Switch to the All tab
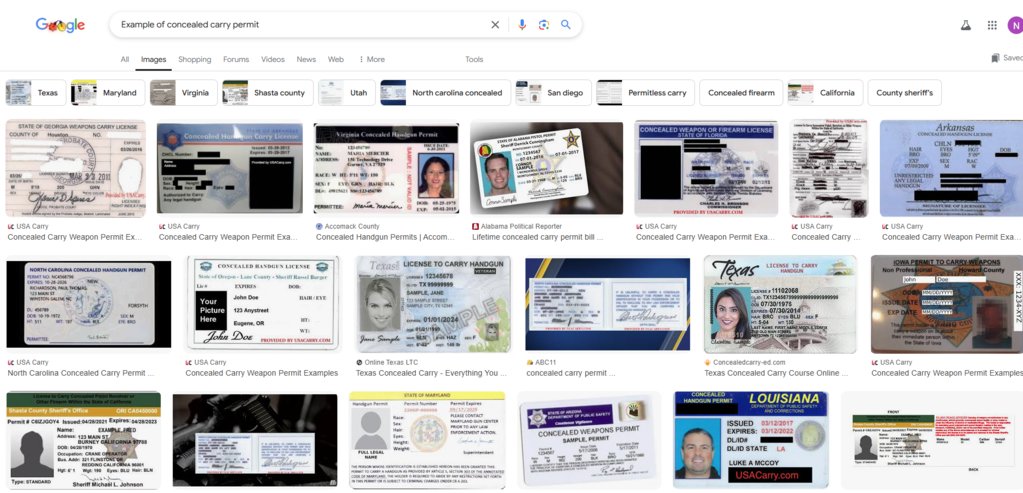1023x493 pixels. [x=125, y=59]
